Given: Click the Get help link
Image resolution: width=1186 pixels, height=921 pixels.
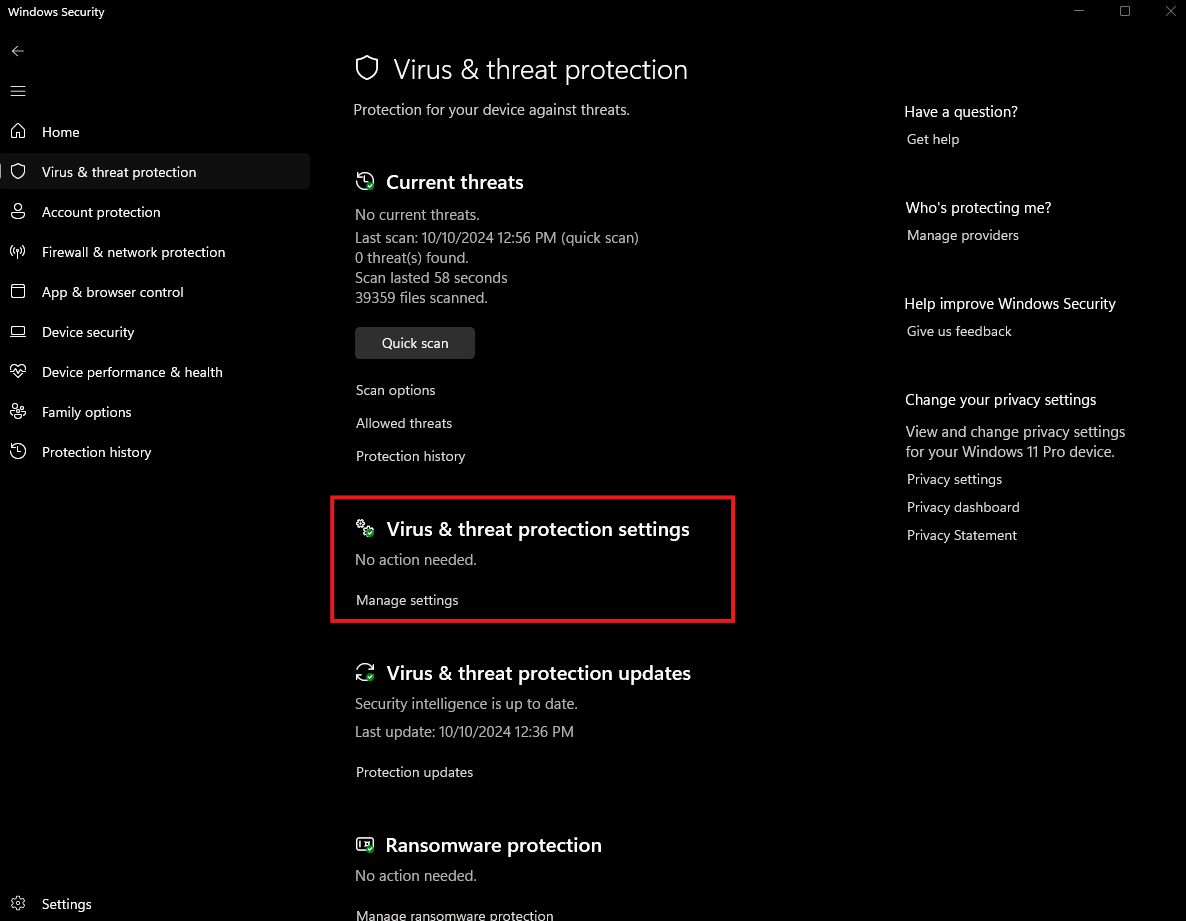Looking at the screenshot, I should coord(933,139).
